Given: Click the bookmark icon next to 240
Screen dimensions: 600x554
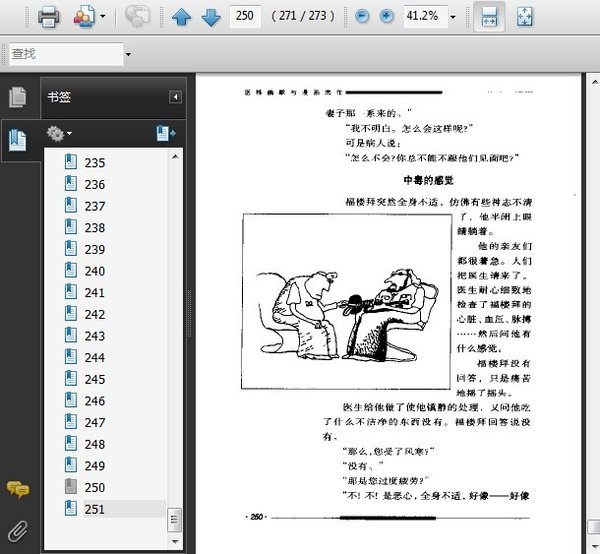Looking at the screenshot, I should (x=71, y=270).
